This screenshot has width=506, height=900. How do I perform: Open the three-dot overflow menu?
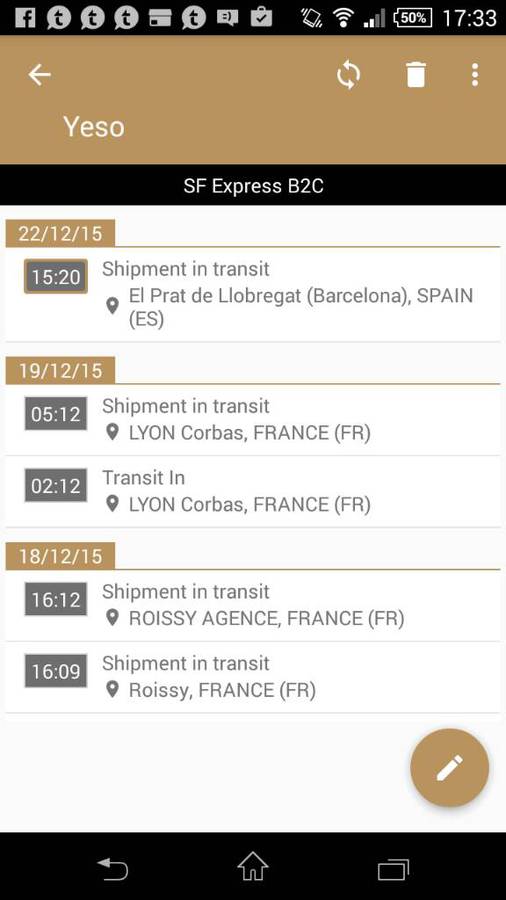pyautogui.click(x=474, y=75)
